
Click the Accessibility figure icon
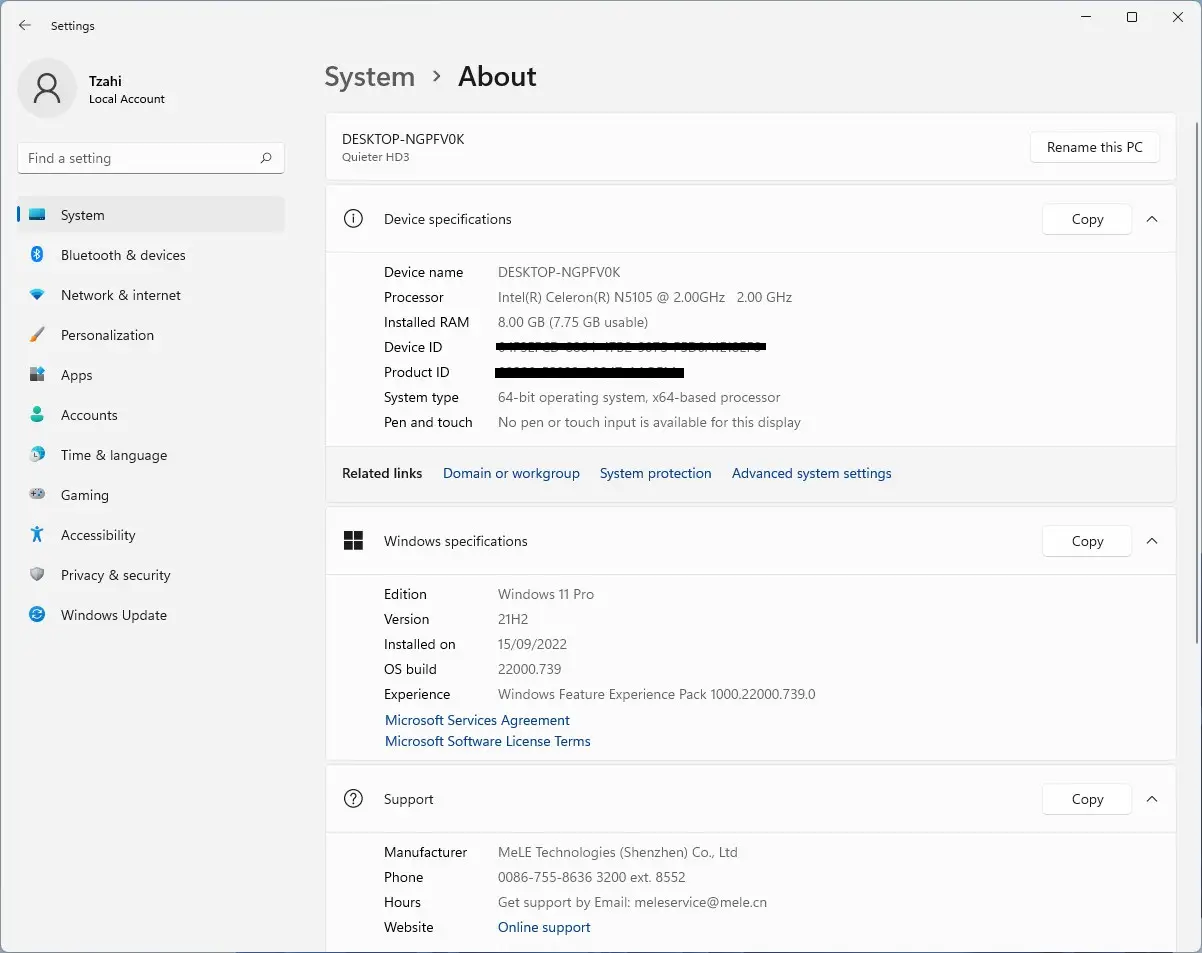tap(37, 535)
